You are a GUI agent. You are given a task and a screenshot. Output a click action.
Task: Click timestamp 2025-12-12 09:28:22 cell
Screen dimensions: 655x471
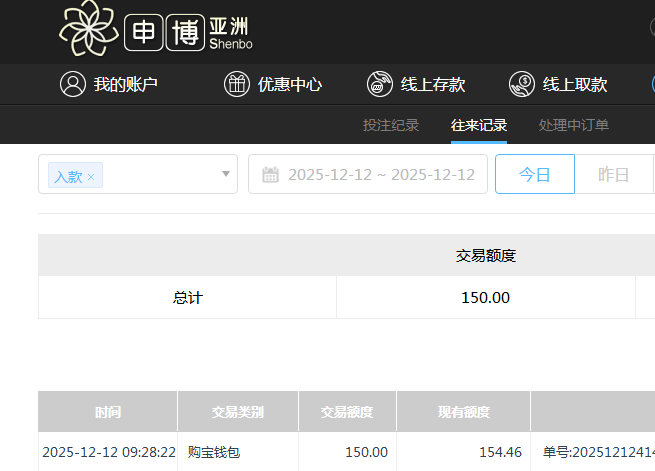[109, 452]
